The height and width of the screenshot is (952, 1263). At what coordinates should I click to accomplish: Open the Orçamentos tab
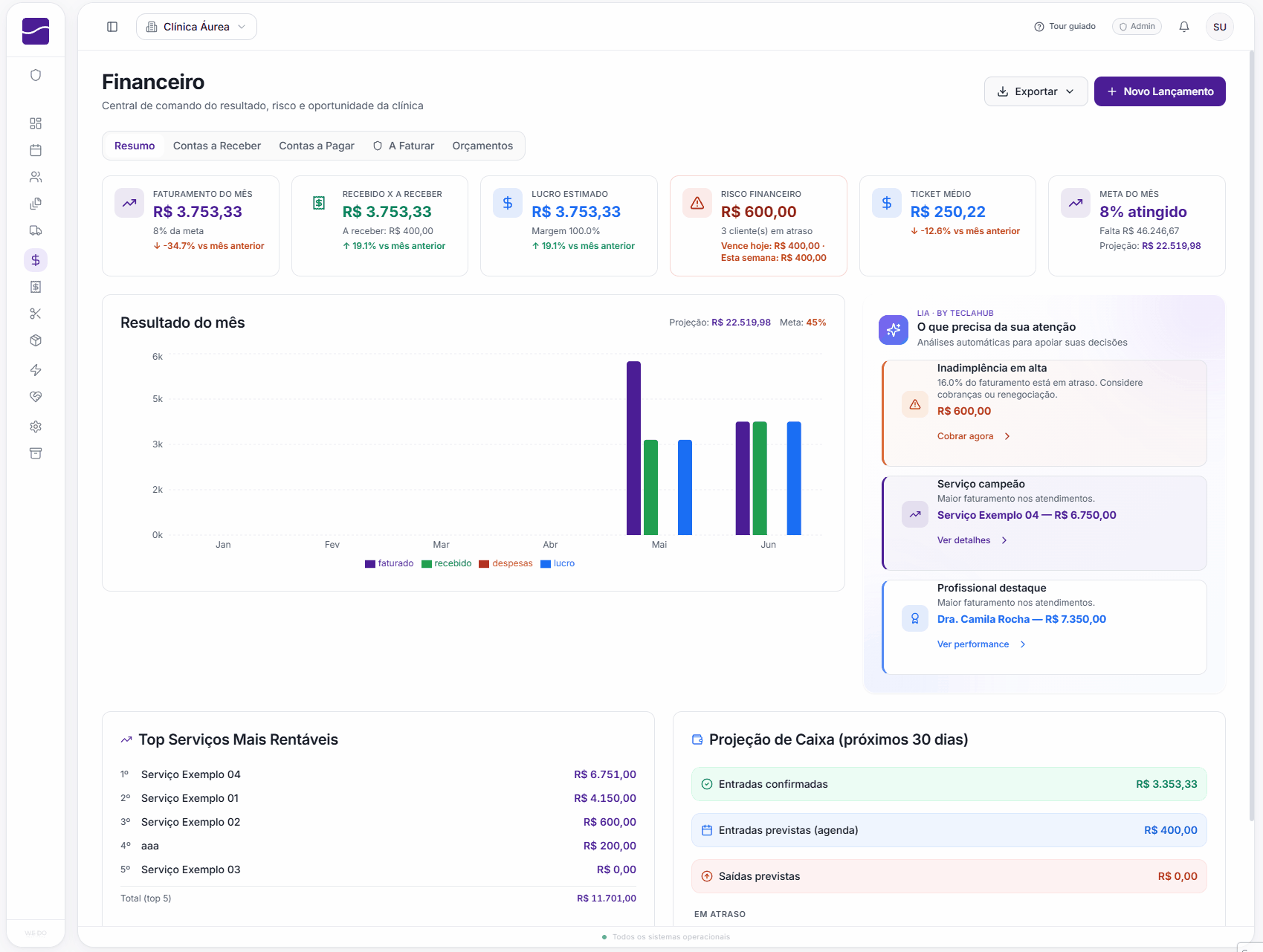(482, 146)
